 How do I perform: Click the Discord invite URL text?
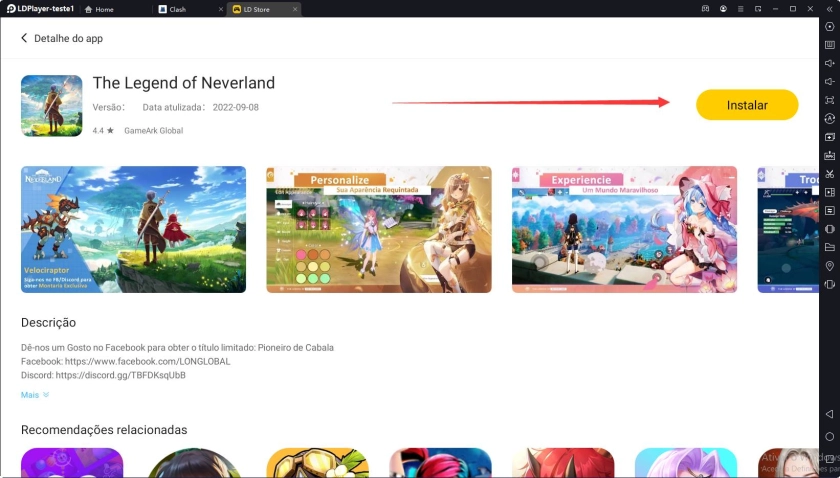click(121, 375)
